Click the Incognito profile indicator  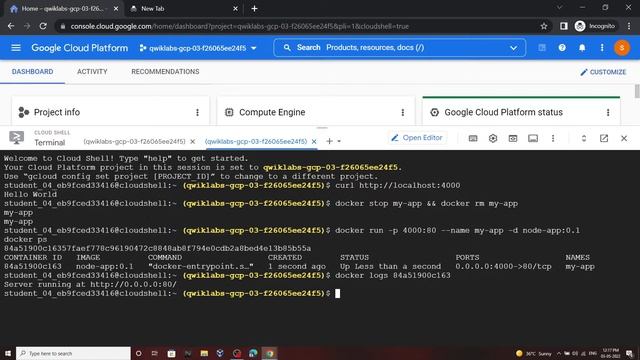click(x=595, y=26)
